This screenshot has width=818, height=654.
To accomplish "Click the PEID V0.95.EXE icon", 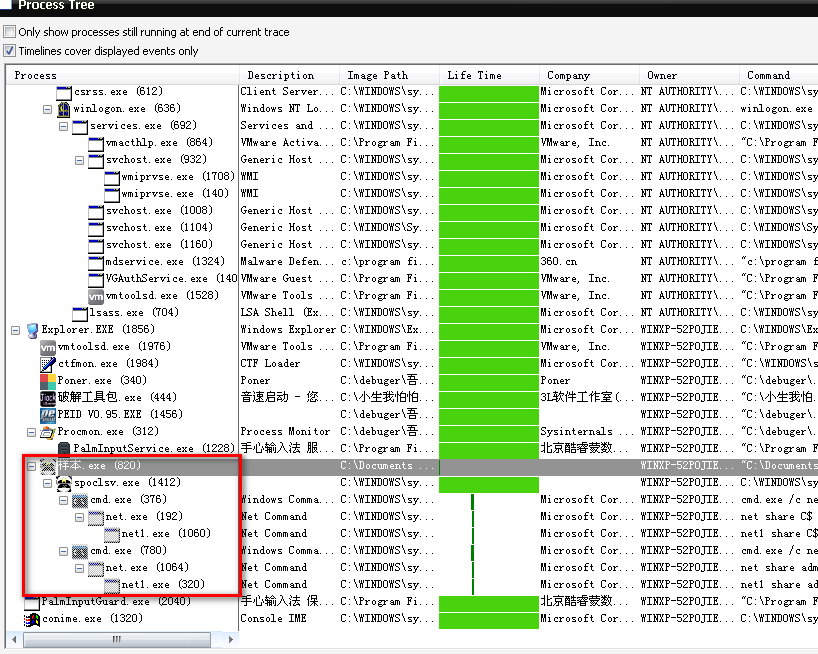I will pyautogui.click(x=48, y=415).
